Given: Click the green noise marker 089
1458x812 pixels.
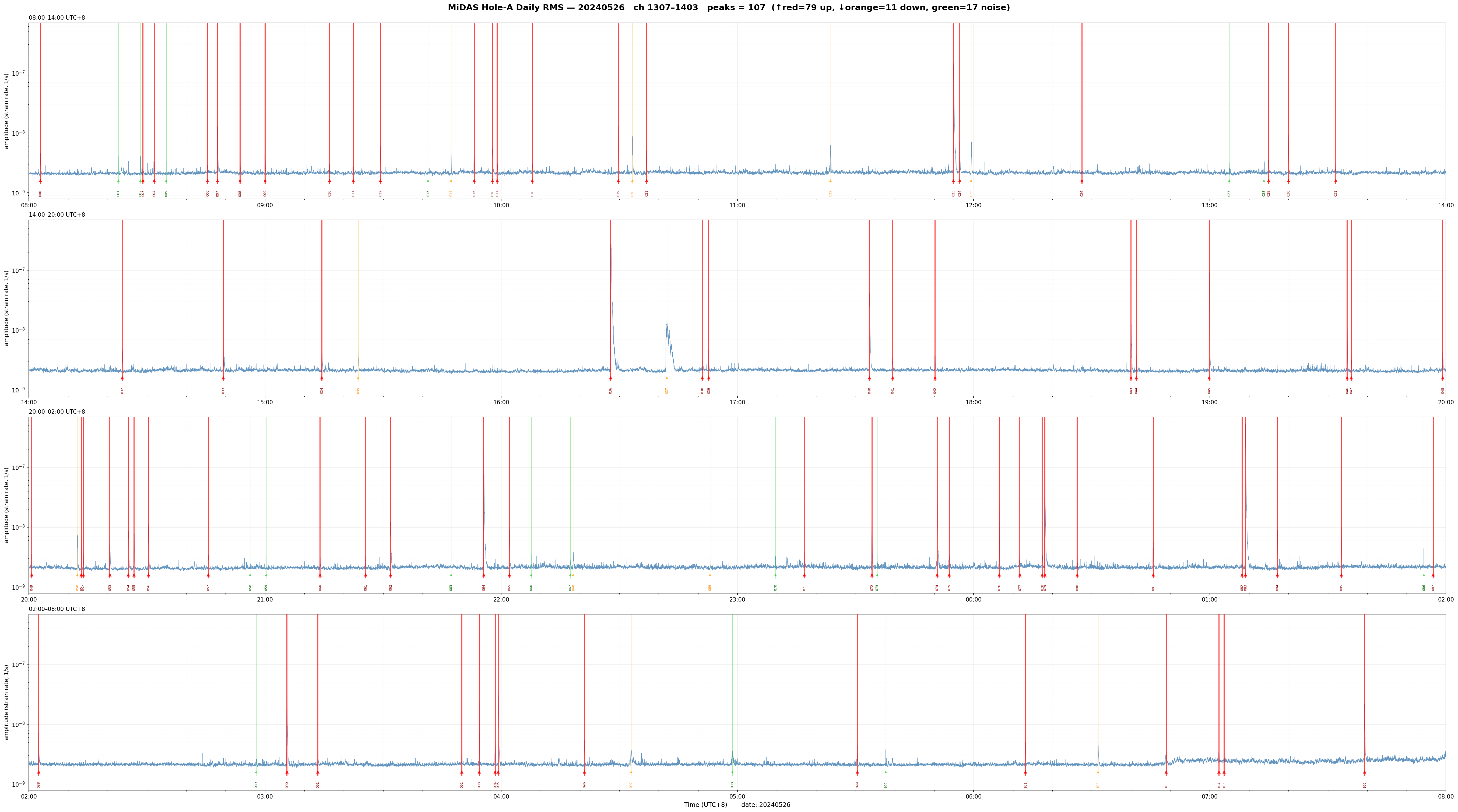Looking at the screenshot, I should [x=256, y=772].
